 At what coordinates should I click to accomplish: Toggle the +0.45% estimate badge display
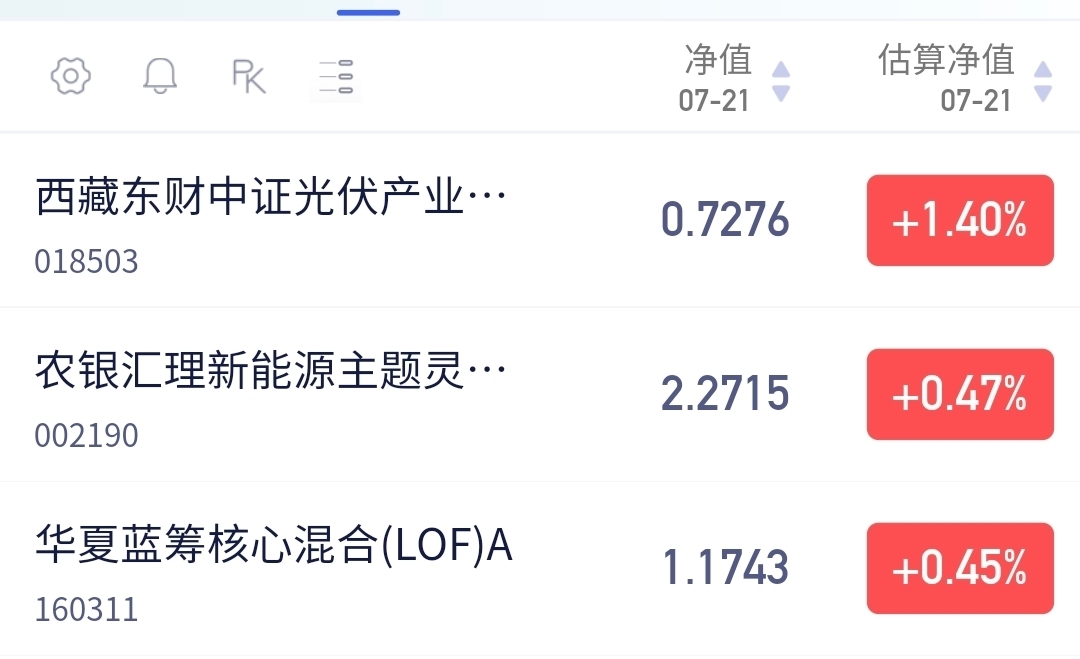pos(960,568)
